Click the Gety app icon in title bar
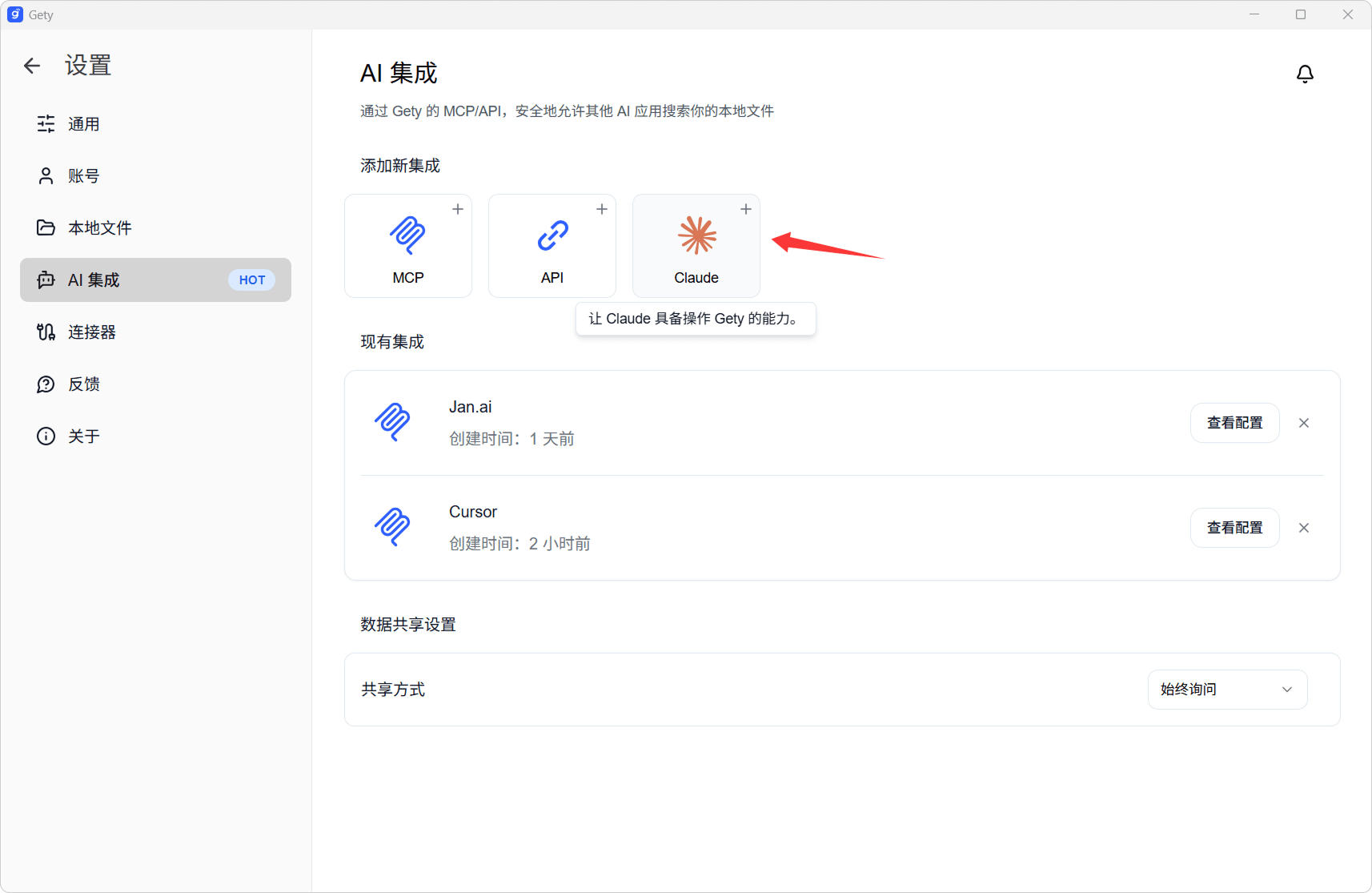Screen dimensions: 1372x893 (15, 14)
